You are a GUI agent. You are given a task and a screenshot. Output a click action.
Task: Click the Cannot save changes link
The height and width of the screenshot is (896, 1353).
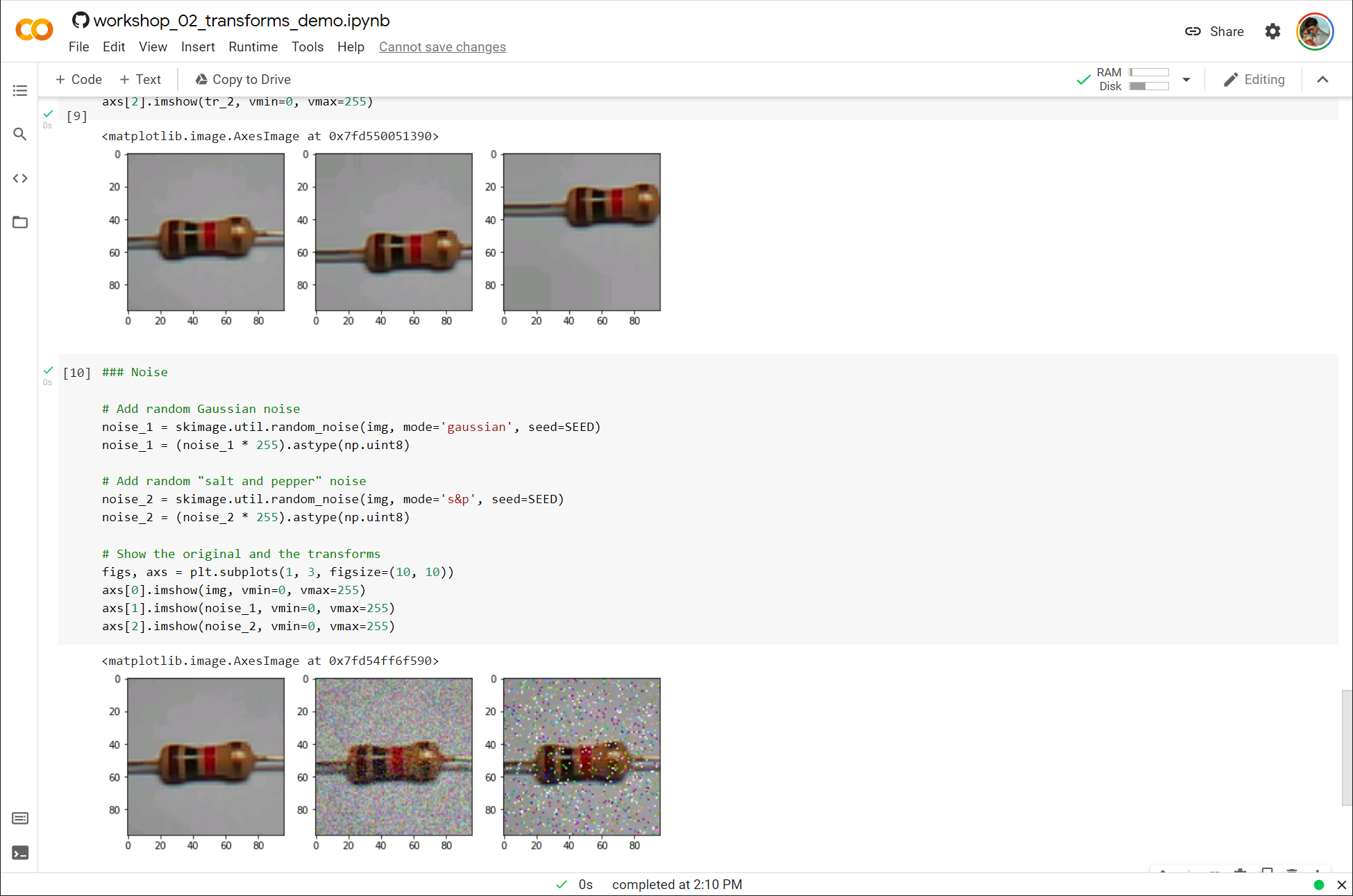tap(442, 47)
